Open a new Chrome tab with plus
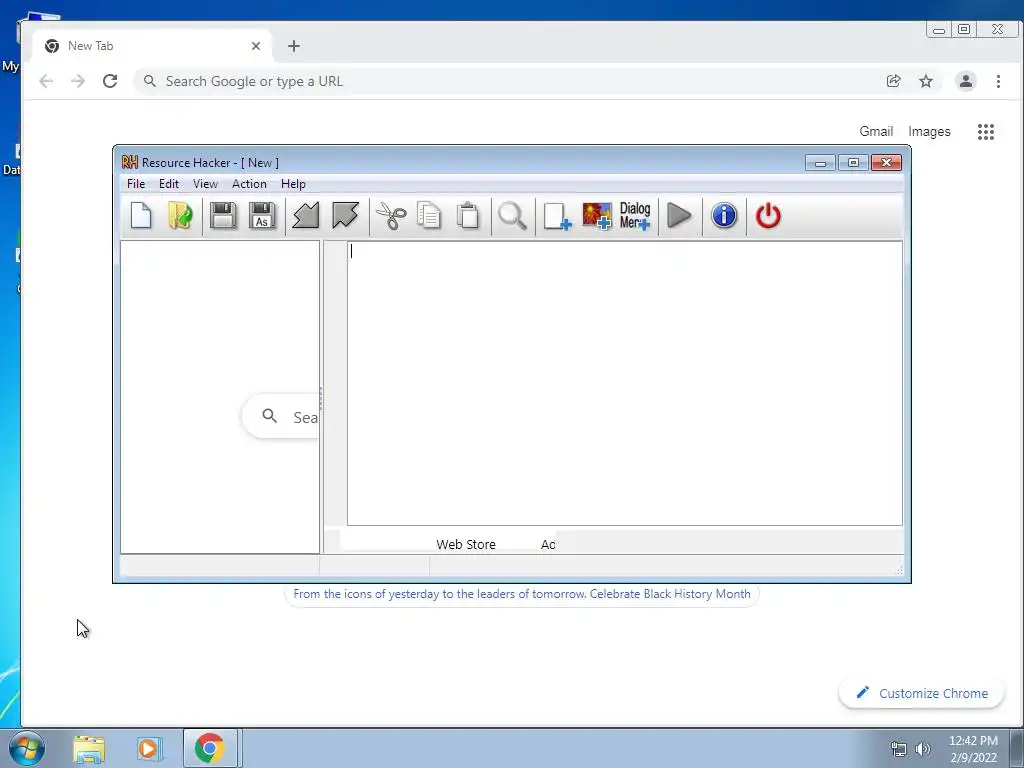Image resolution: width=1024 pixels, height=768 pixels. click(x=294, y=46)
